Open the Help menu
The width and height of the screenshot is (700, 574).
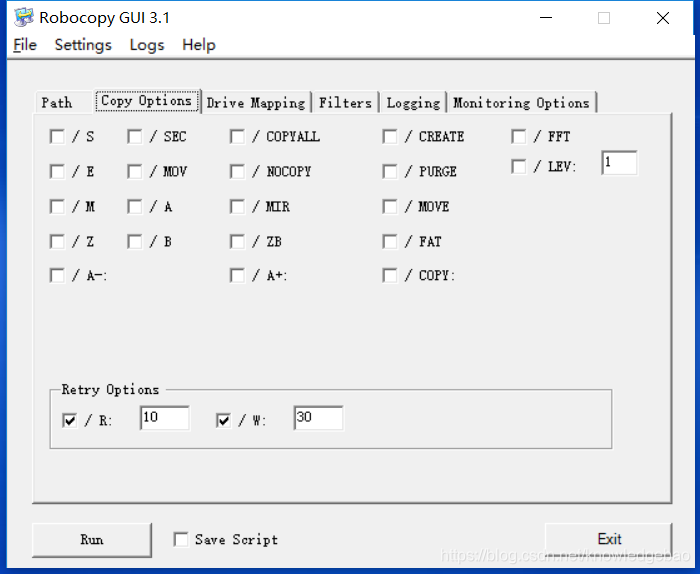pos(199,45)
